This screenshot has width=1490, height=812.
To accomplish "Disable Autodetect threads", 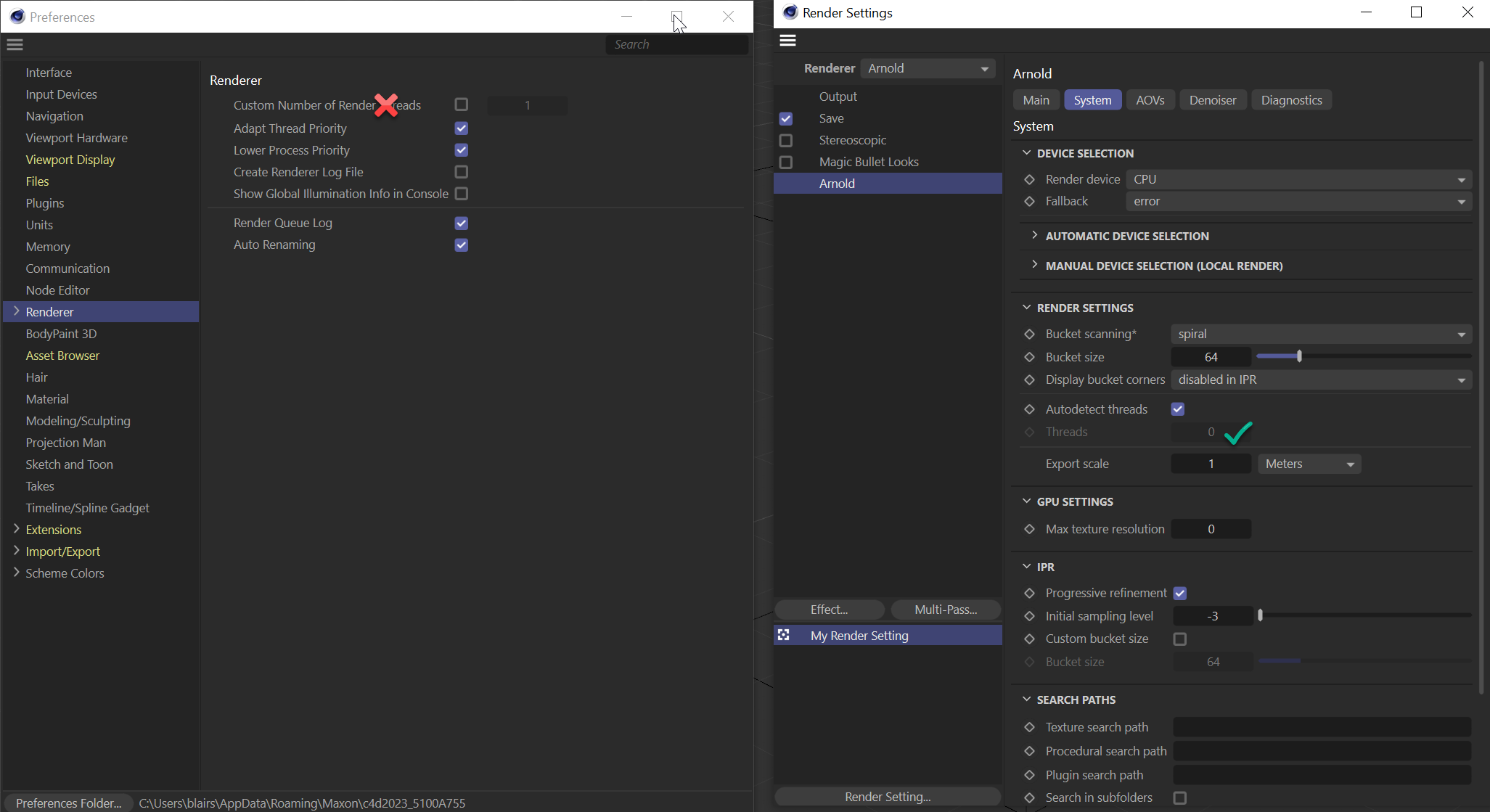I will (1177, 409).
